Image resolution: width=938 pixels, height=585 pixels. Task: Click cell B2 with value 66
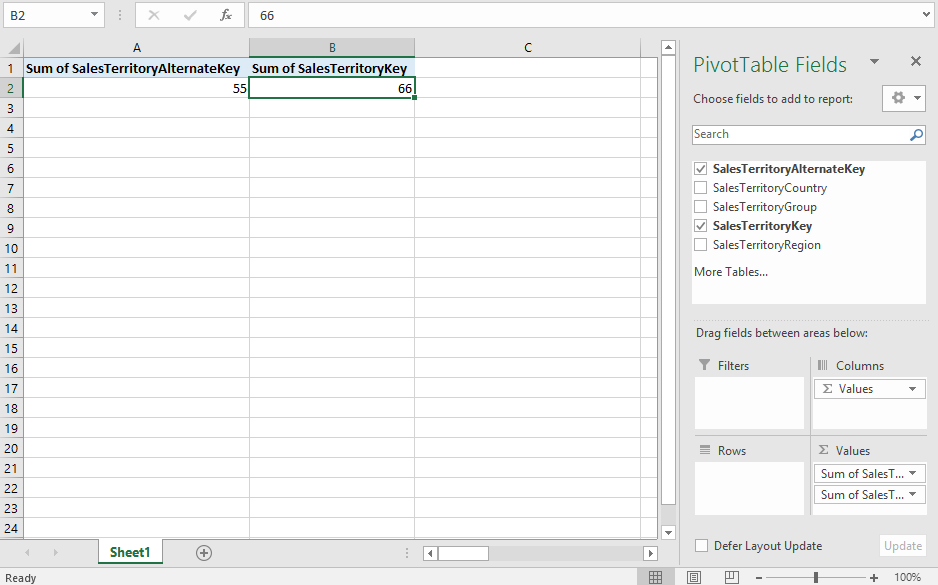point(332,89)
